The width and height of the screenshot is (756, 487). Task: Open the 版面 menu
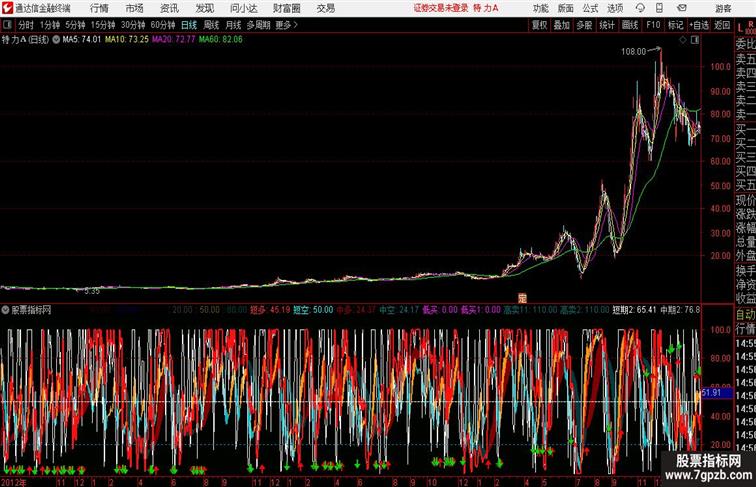[x=566, y=8]
